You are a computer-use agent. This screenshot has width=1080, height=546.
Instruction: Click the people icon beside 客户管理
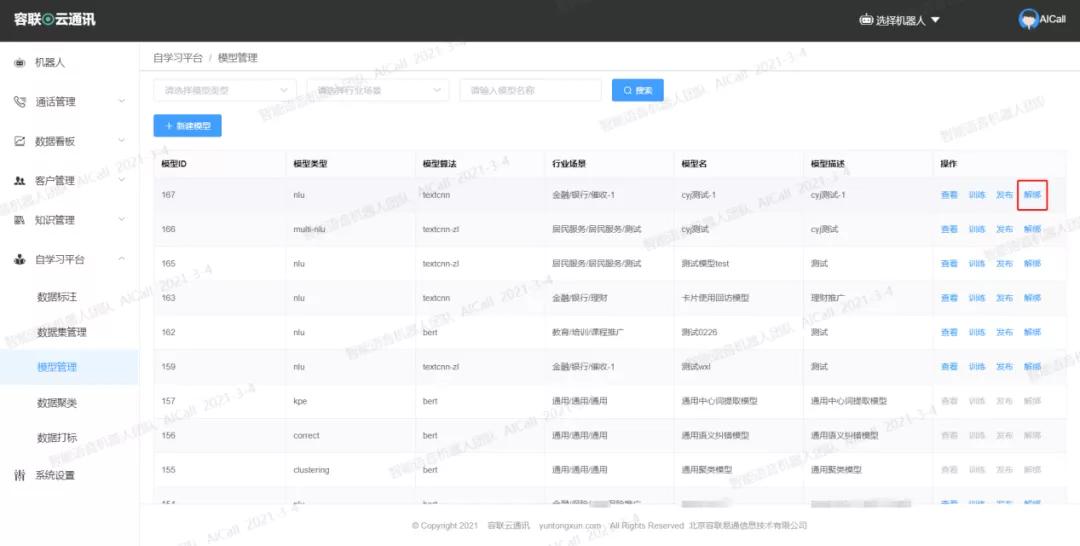tap(20, 180)
